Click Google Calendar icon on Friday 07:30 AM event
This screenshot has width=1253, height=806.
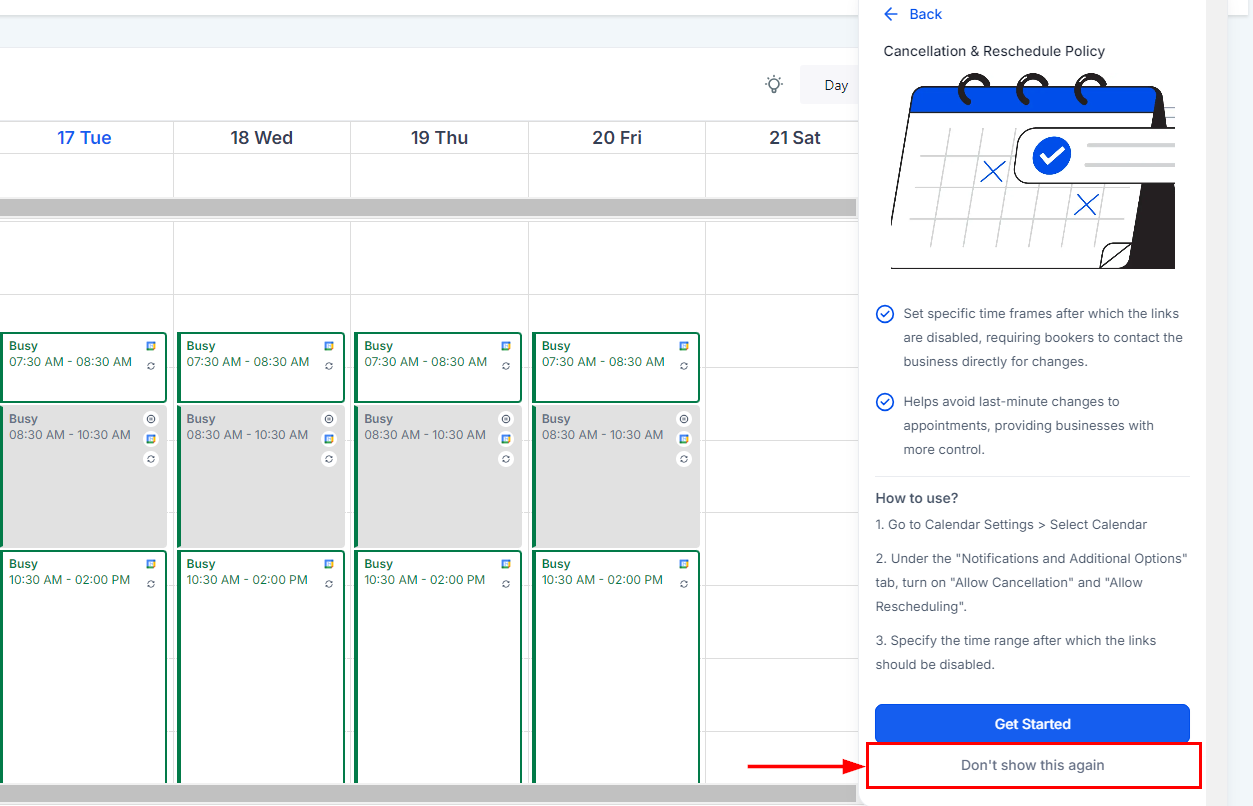coord(684,346)
